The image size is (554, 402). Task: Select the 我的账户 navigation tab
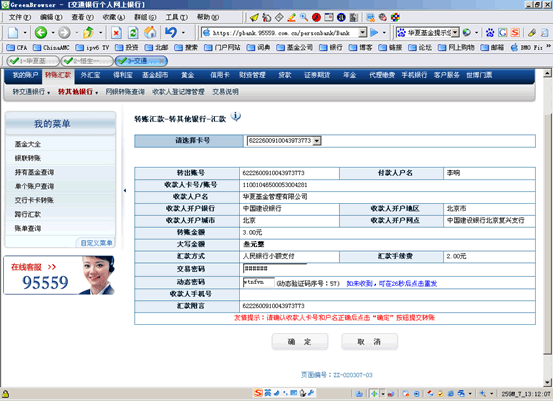click(25, 75)
